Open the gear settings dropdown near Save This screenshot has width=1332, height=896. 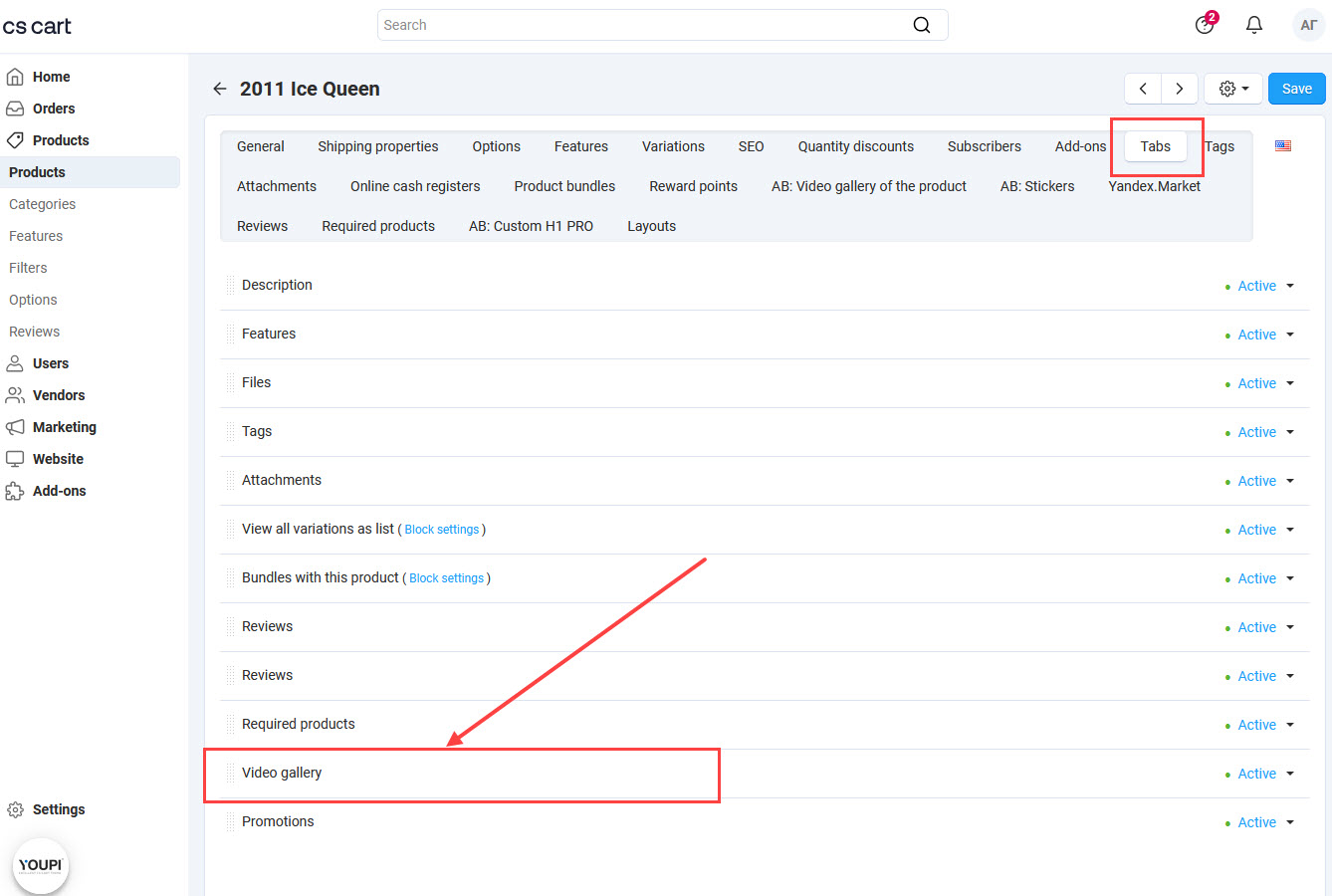pos(1232,88)
